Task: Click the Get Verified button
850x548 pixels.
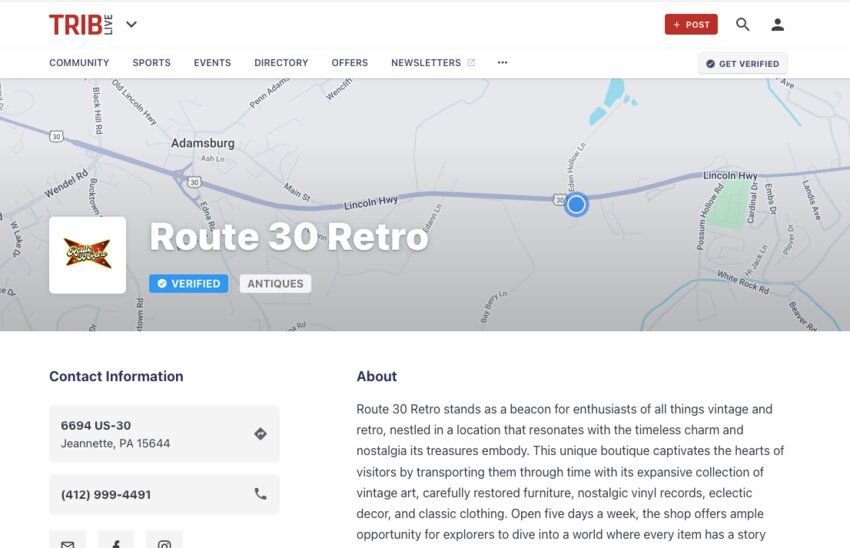Action: [x=742, y=63]
